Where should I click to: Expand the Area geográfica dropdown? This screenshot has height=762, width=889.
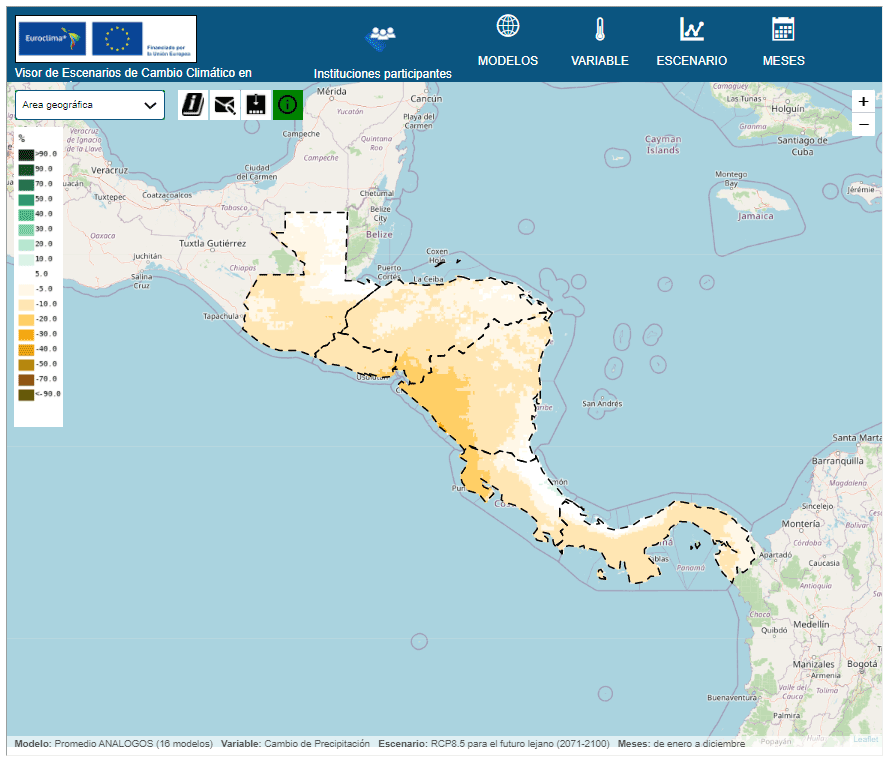(x=90, y=105)
